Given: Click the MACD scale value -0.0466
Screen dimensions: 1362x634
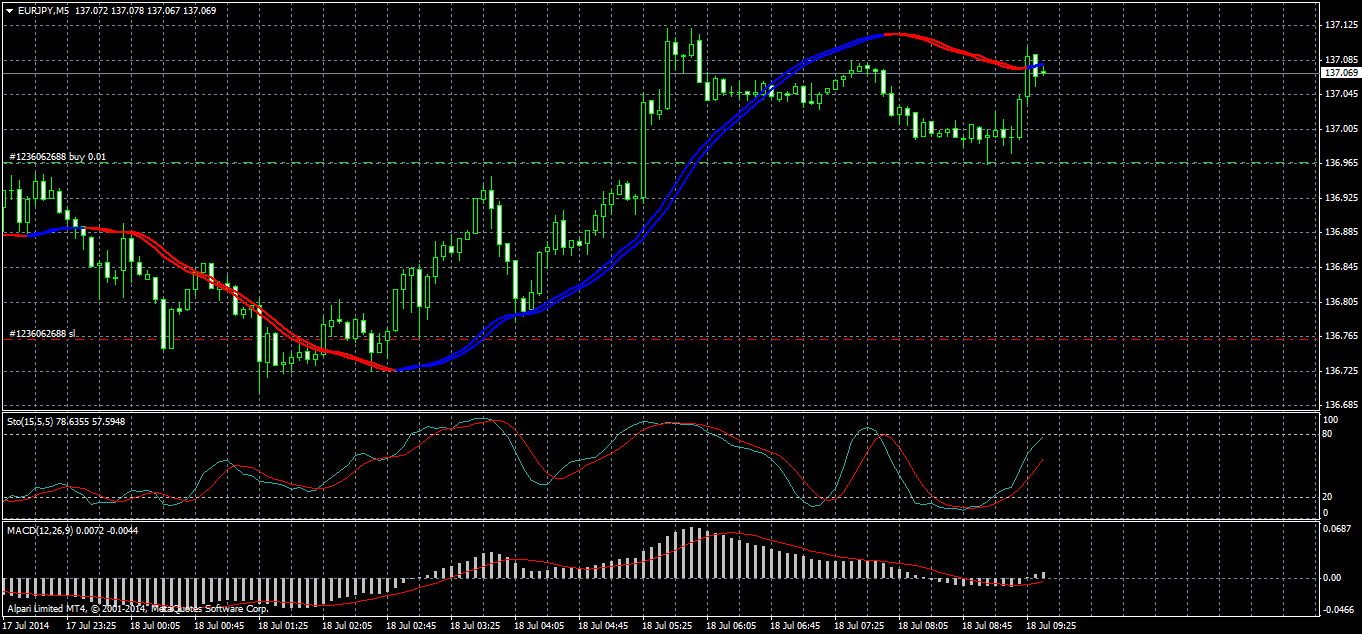Looking at the screenshot, I should point(1338,607).
